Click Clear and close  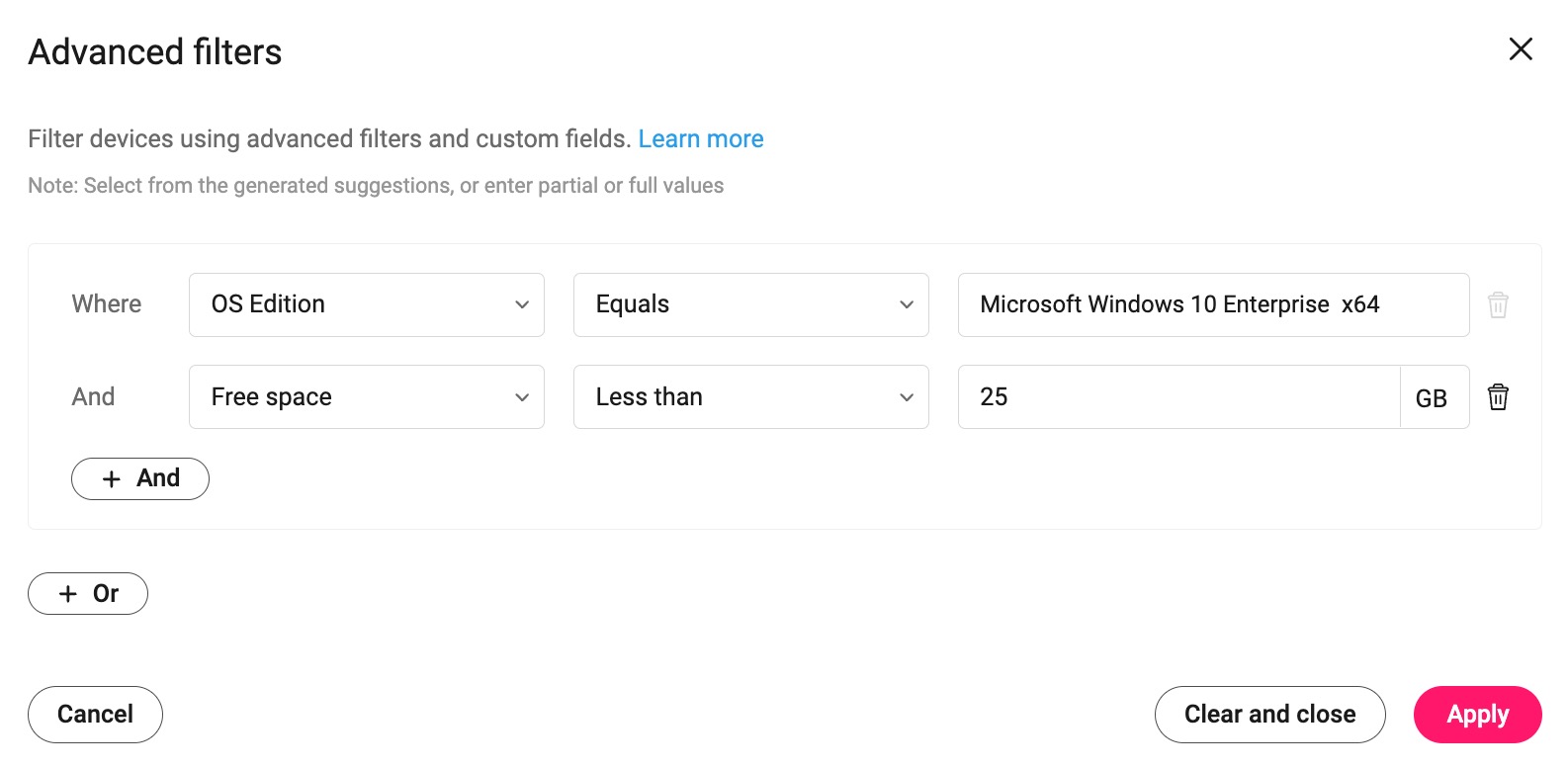1269,715
